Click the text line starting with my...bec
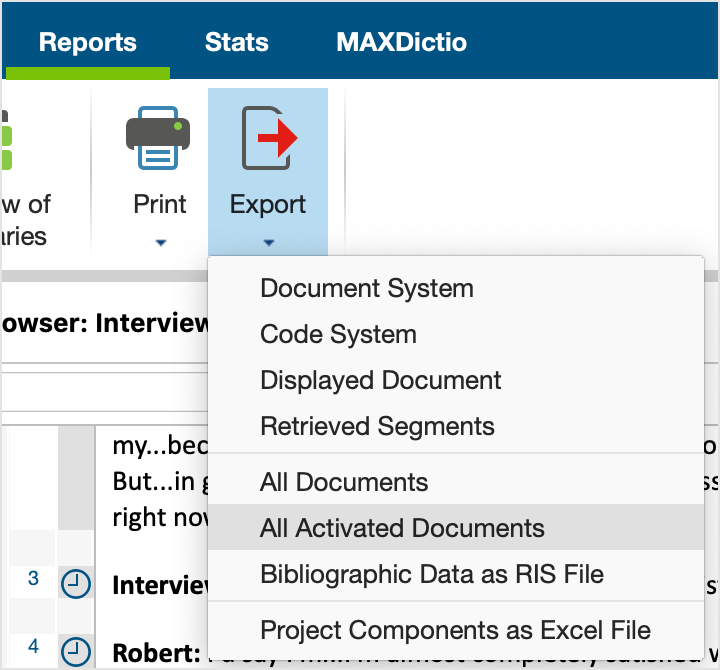The height and width of the screenshot is (670, 720). (161, 446)
